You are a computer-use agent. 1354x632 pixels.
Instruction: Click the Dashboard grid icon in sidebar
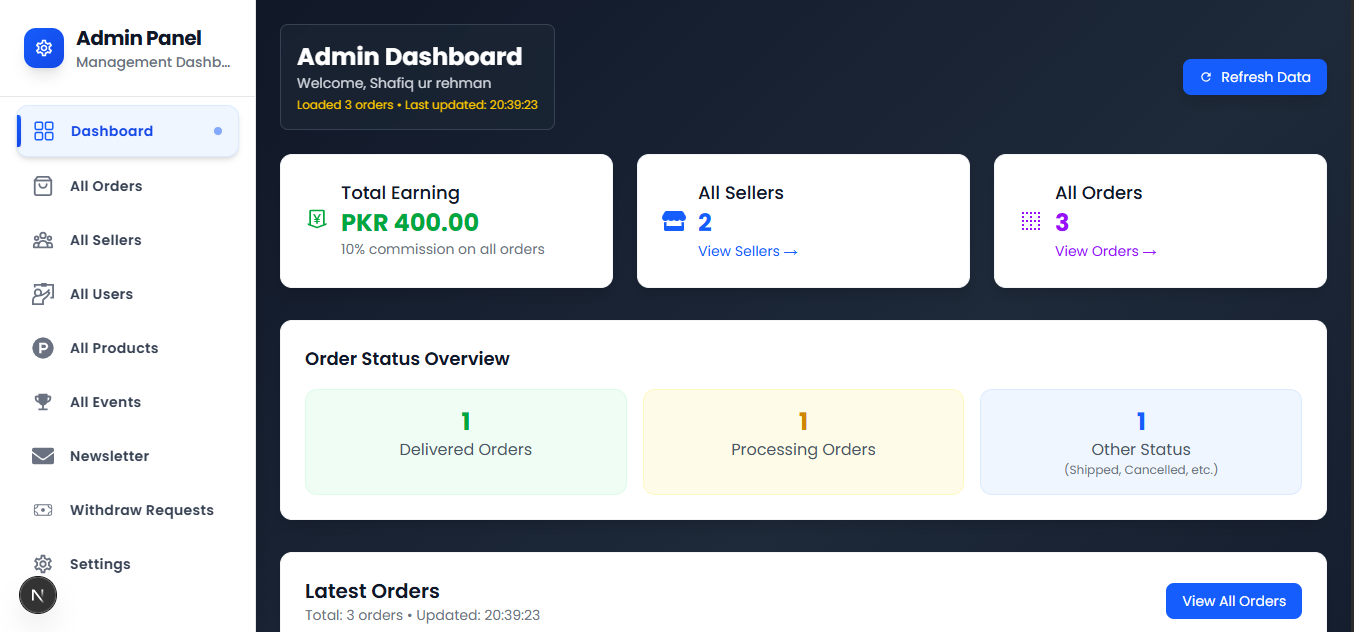coord(44,131)
